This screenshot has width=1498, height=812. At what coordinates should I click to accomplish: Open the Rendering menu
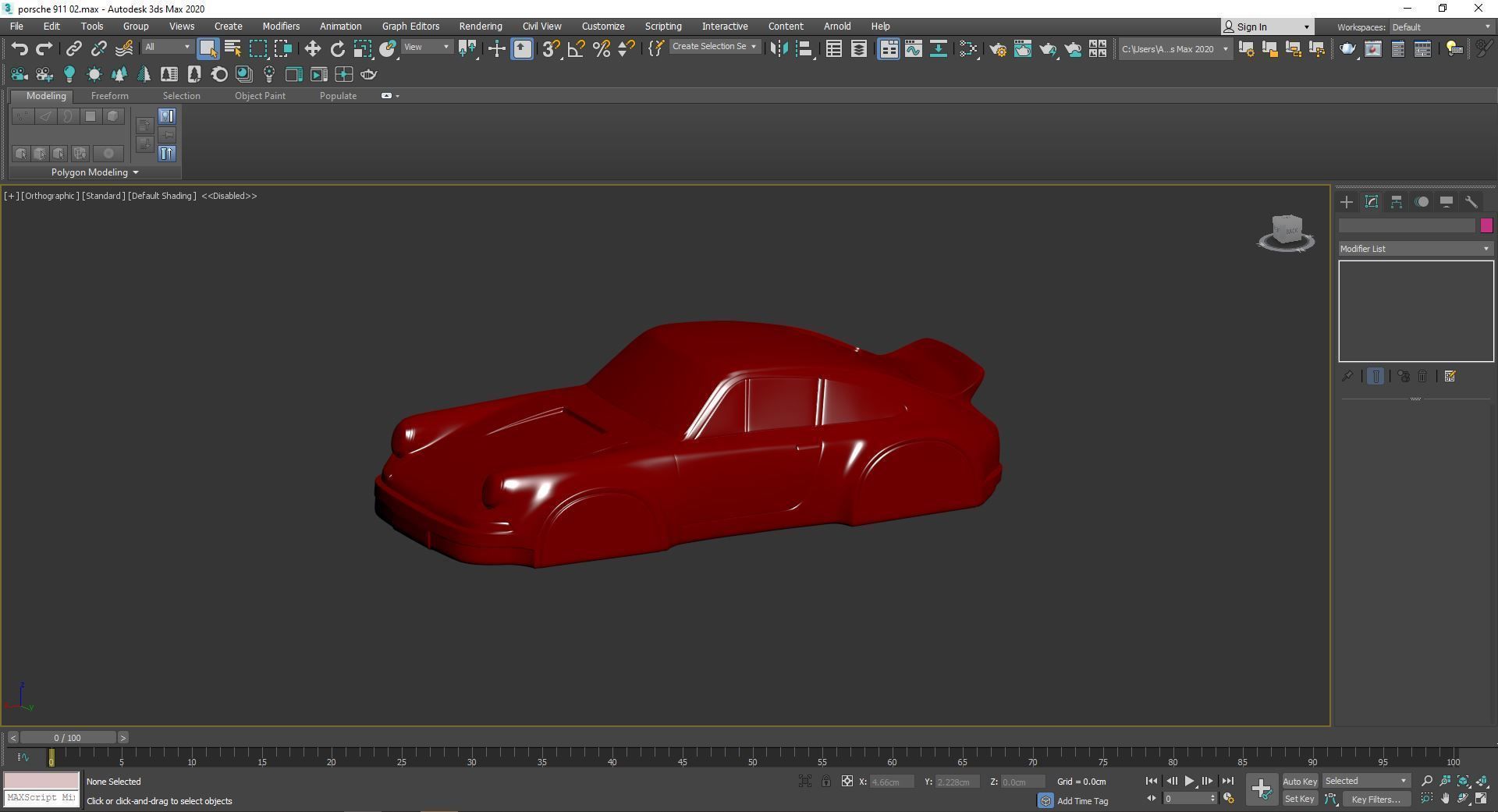[x=481, y=27]
